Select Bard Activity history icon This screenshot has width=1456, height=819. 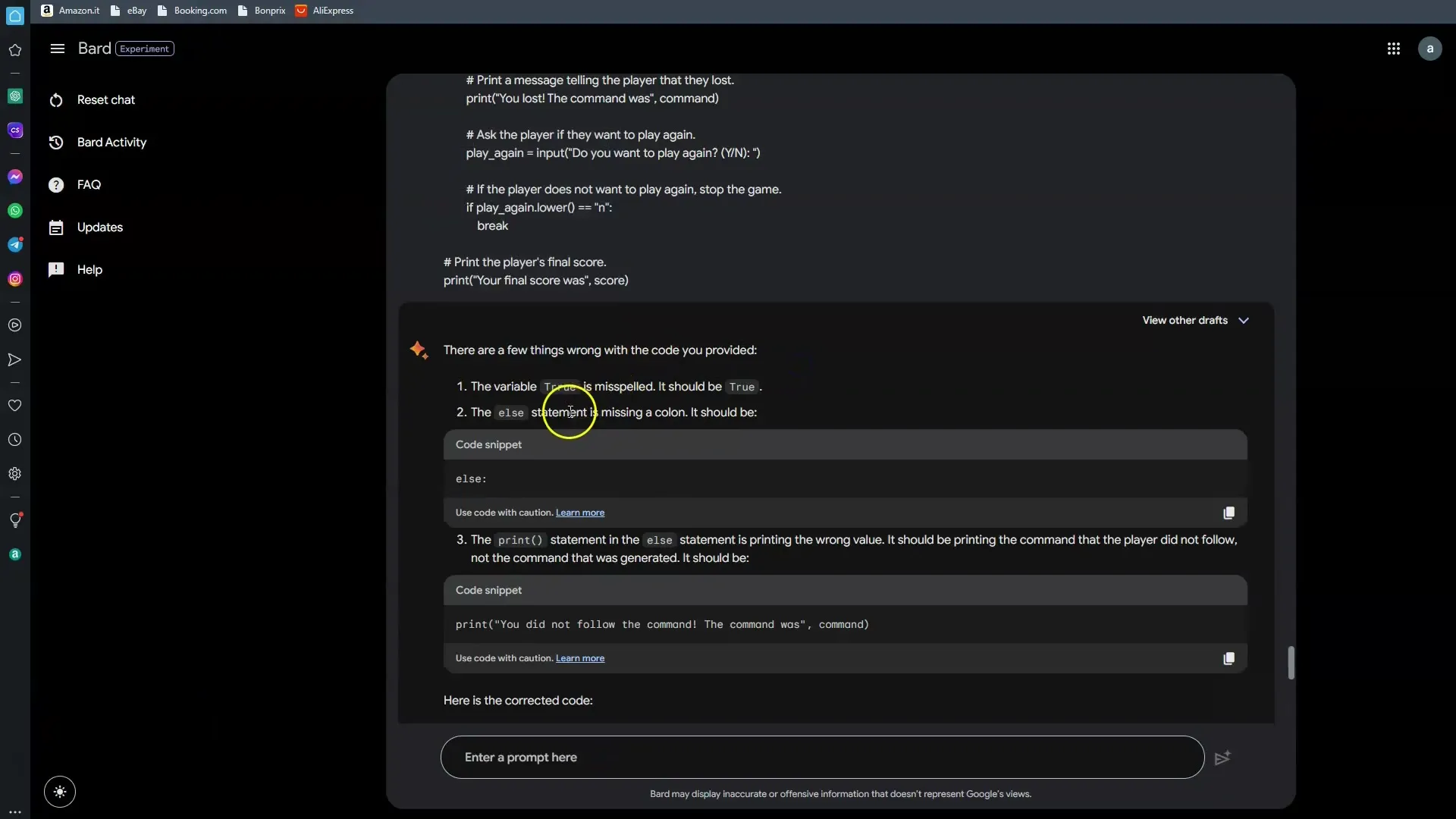[57, 142]
